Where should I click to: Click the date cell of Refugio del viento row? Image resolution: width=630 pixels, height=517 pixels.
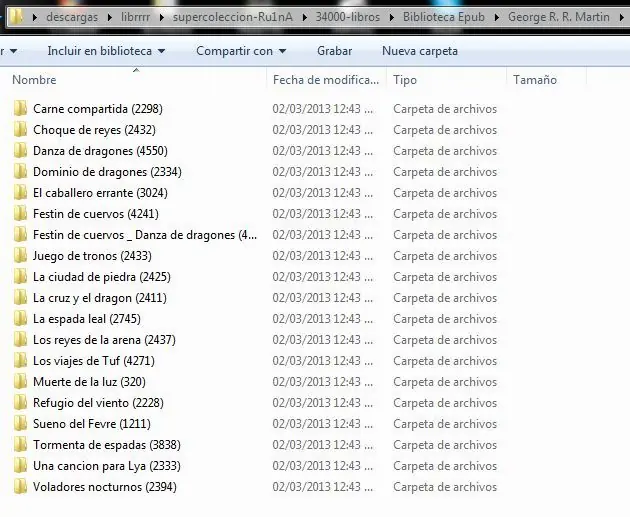(x=323, y=403)
